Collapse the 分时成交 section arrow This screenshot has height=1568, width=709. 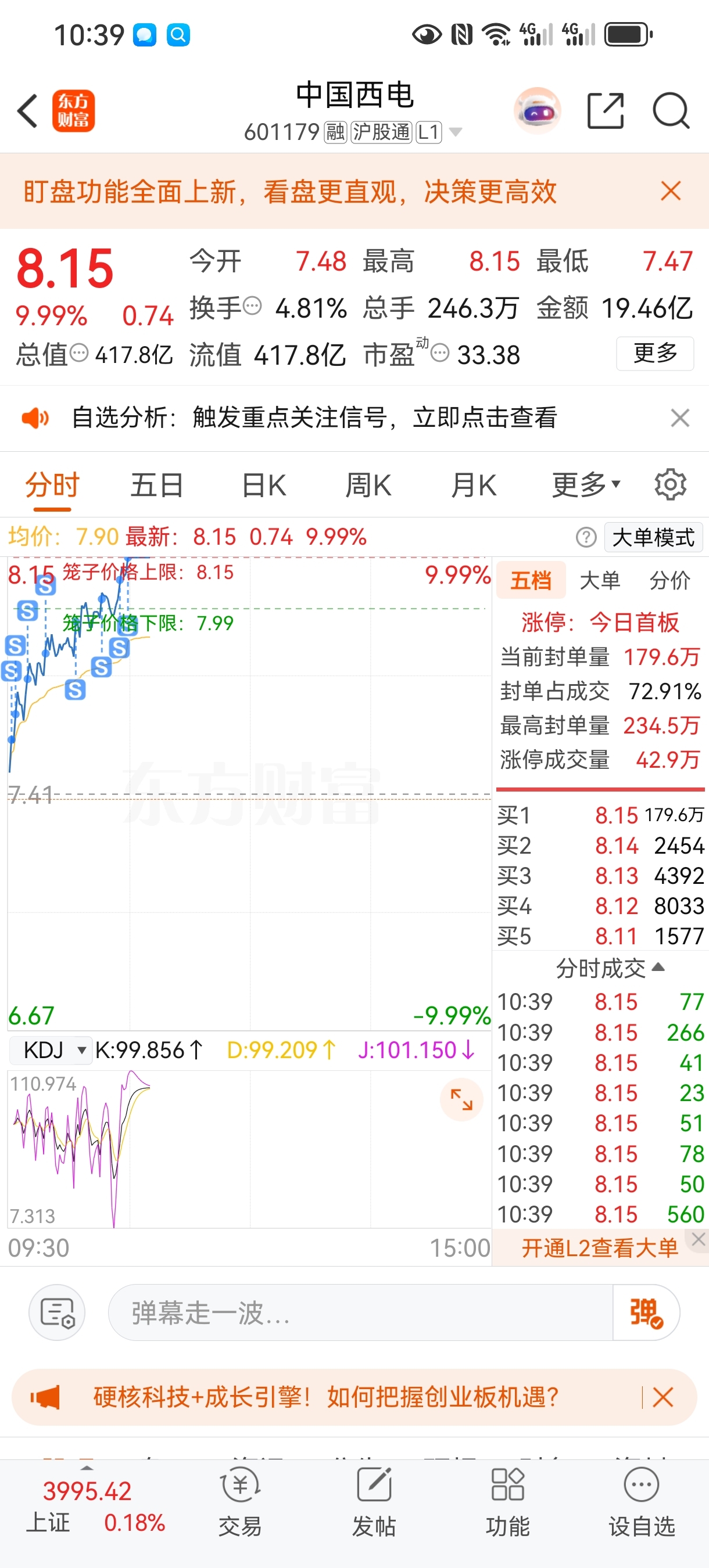pos(658,967)
